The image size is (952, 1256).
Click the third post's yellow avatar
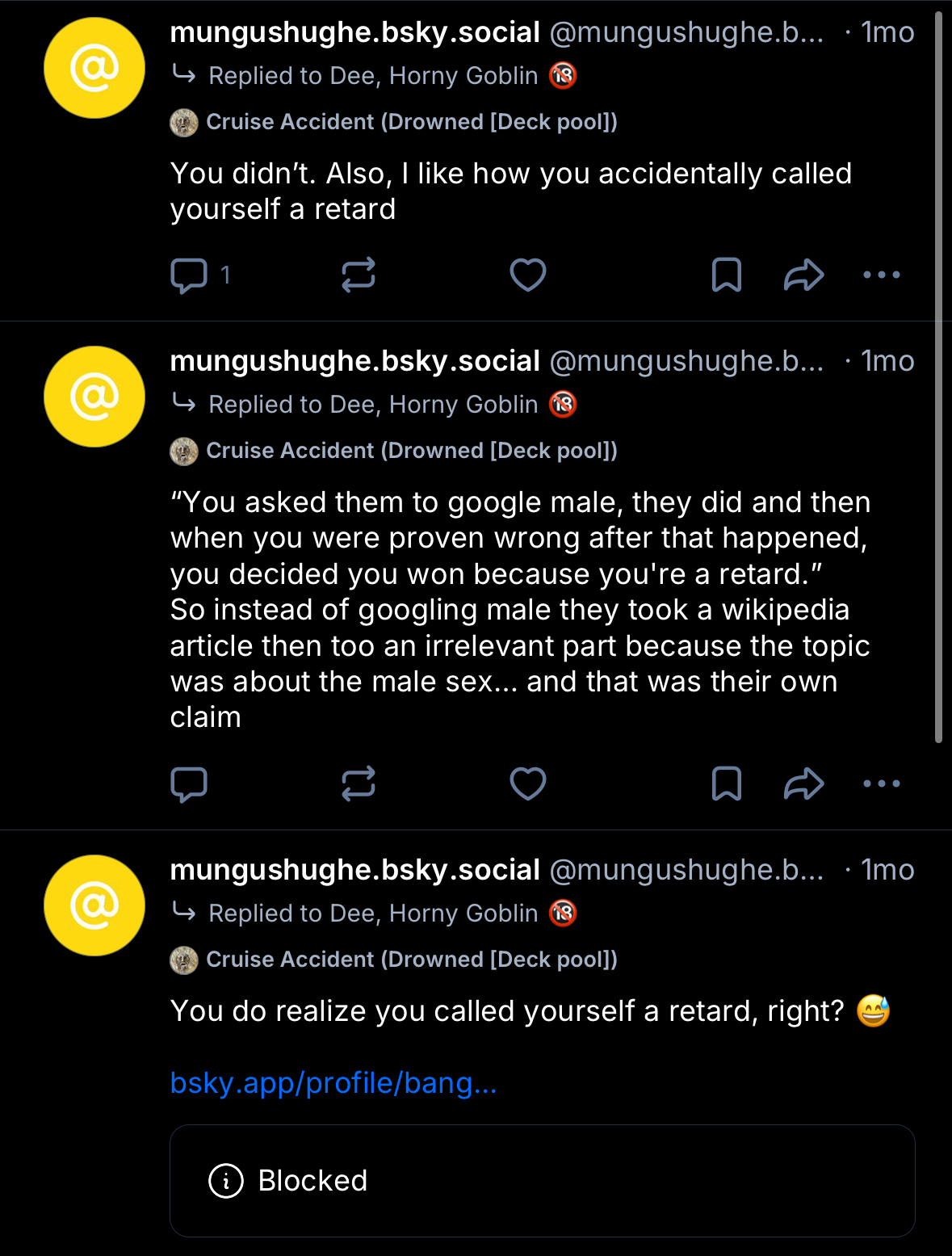click(94, 905)
